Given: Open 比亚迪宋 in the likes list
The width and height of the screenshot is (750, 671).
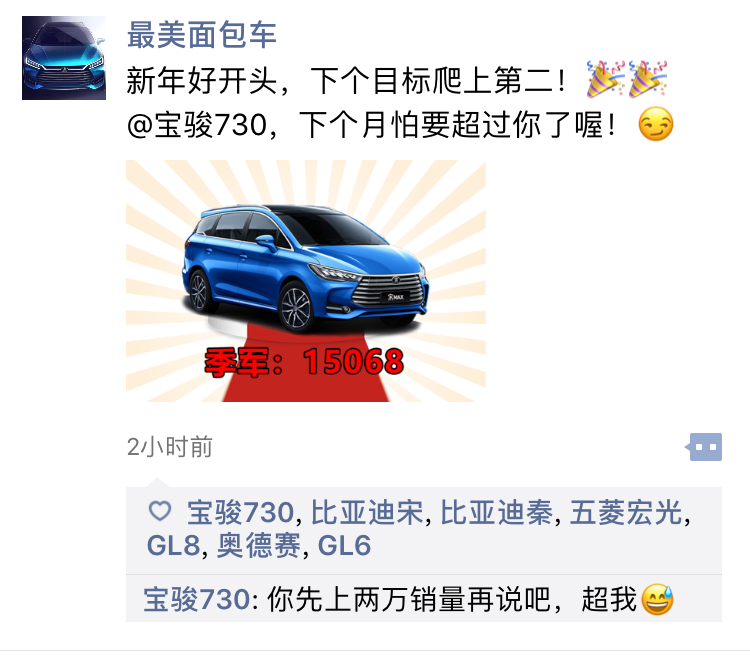Looking at the screenshot, I should click(x=367, y=513).
